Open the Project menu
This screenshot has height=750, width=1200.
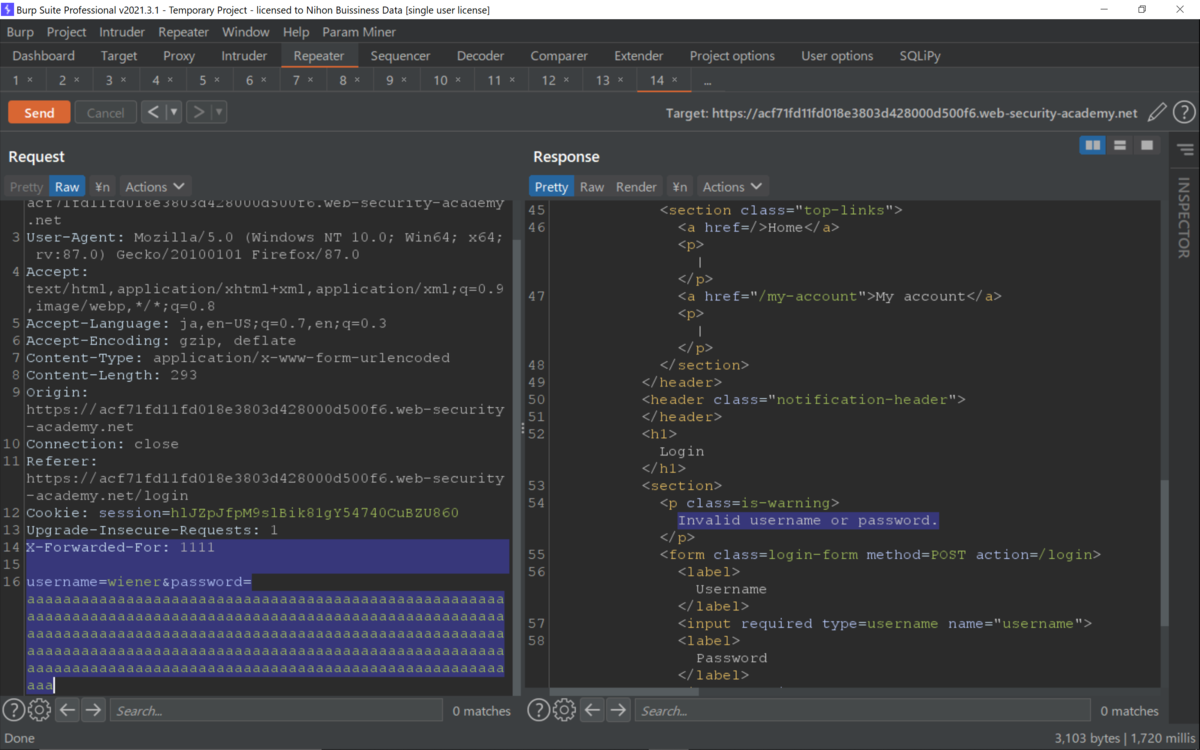(x=67, y=32)
